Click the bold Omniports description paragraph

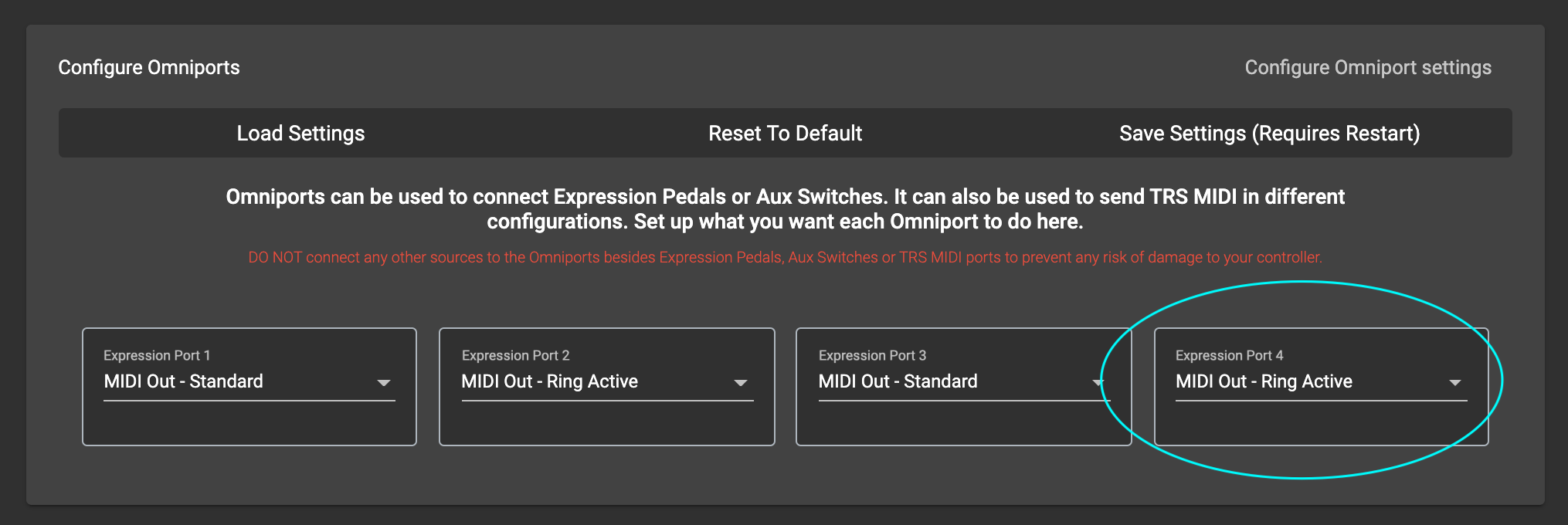[785, 209]
